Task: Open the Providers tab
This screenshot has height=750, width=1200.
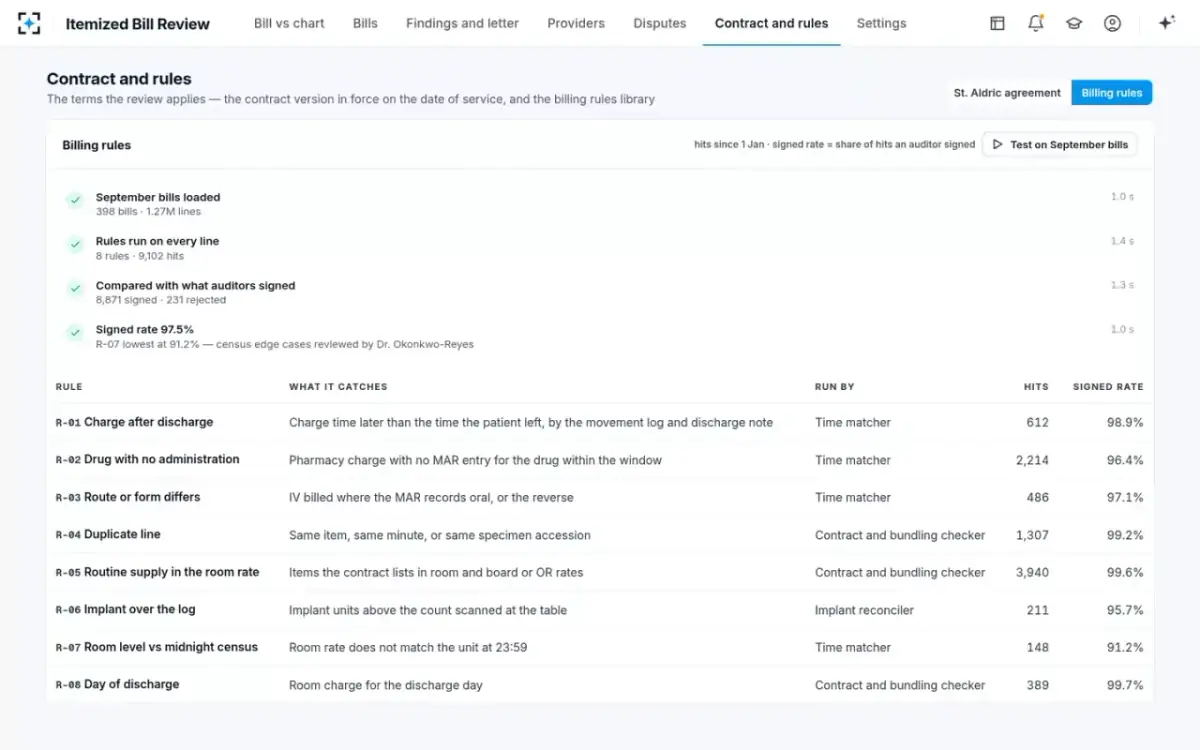Action: click(x=576, y=23)
